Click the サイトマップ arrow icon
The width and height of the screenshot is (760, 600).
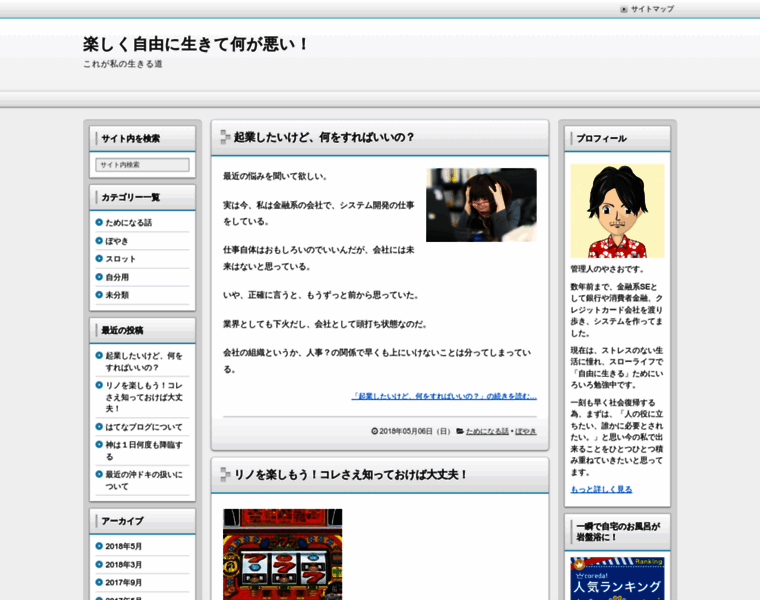[x=624, y=9]
